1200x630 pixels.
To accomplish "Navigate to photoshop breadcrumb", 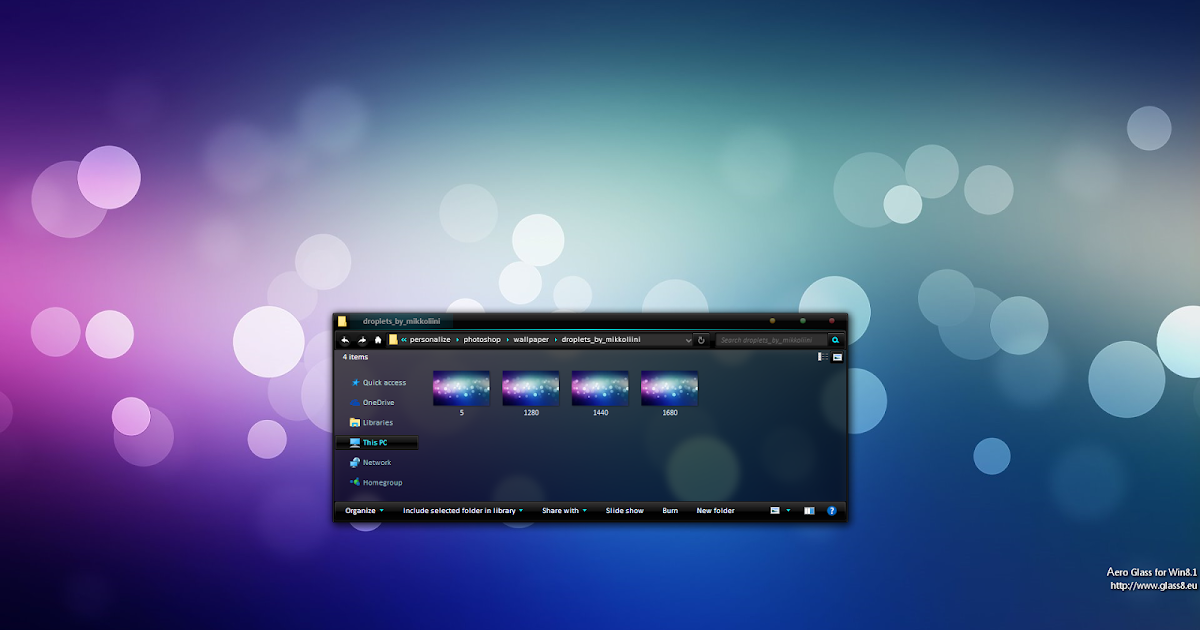I will 482,340.
